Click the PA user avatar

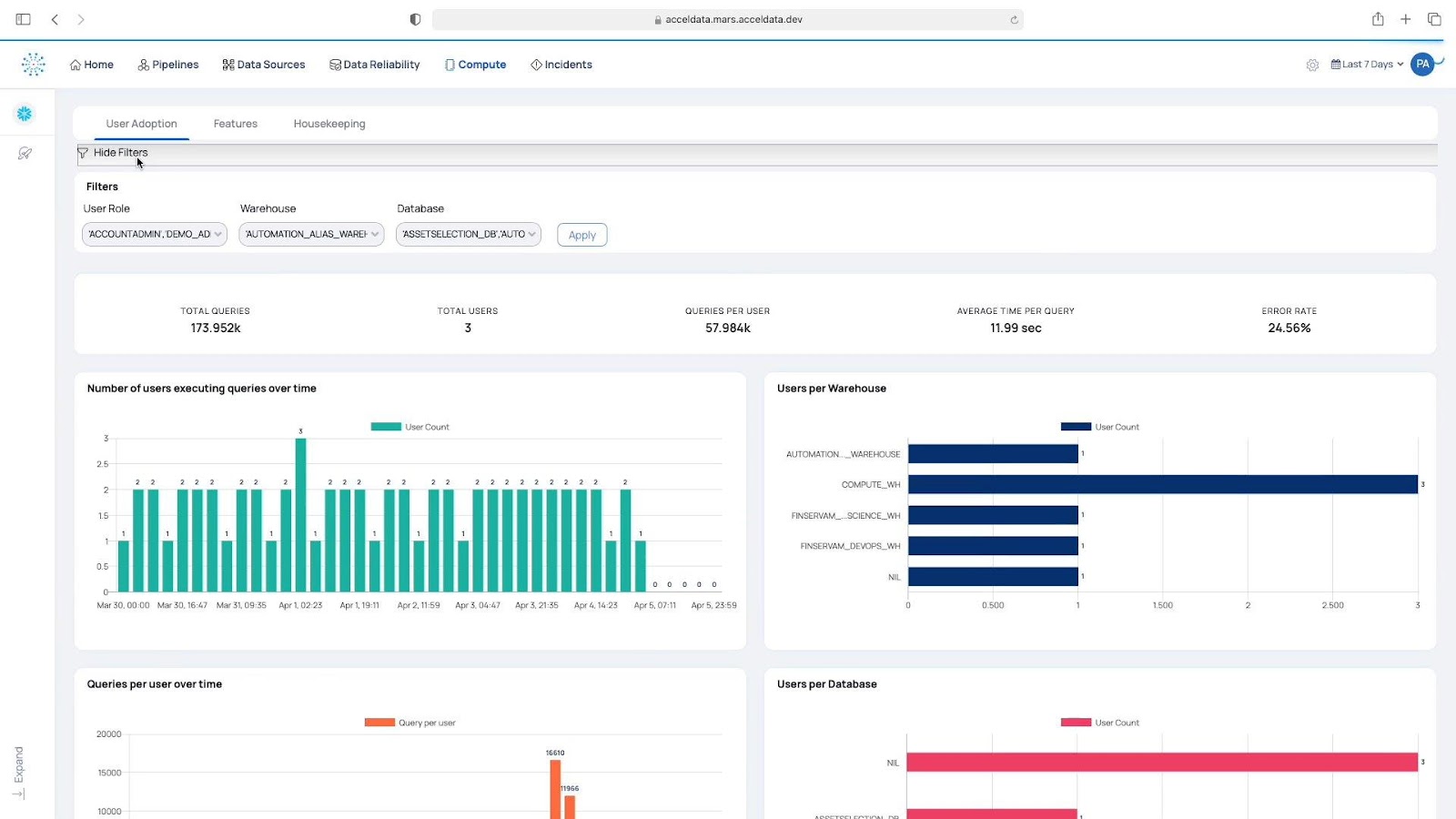tap(1422, 65)
